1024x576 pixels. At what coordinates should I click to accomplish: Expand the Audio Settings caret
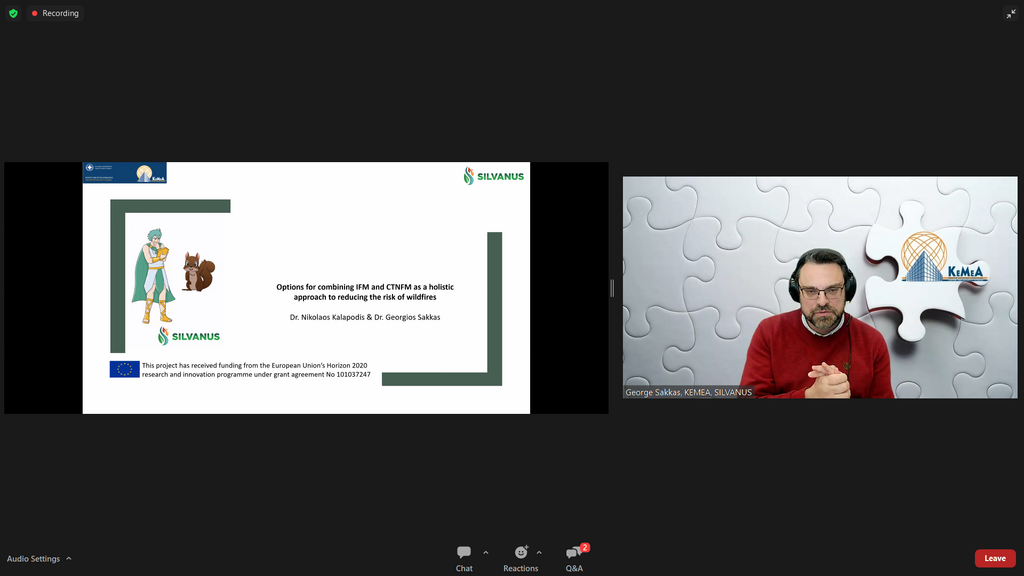[69, 559]
